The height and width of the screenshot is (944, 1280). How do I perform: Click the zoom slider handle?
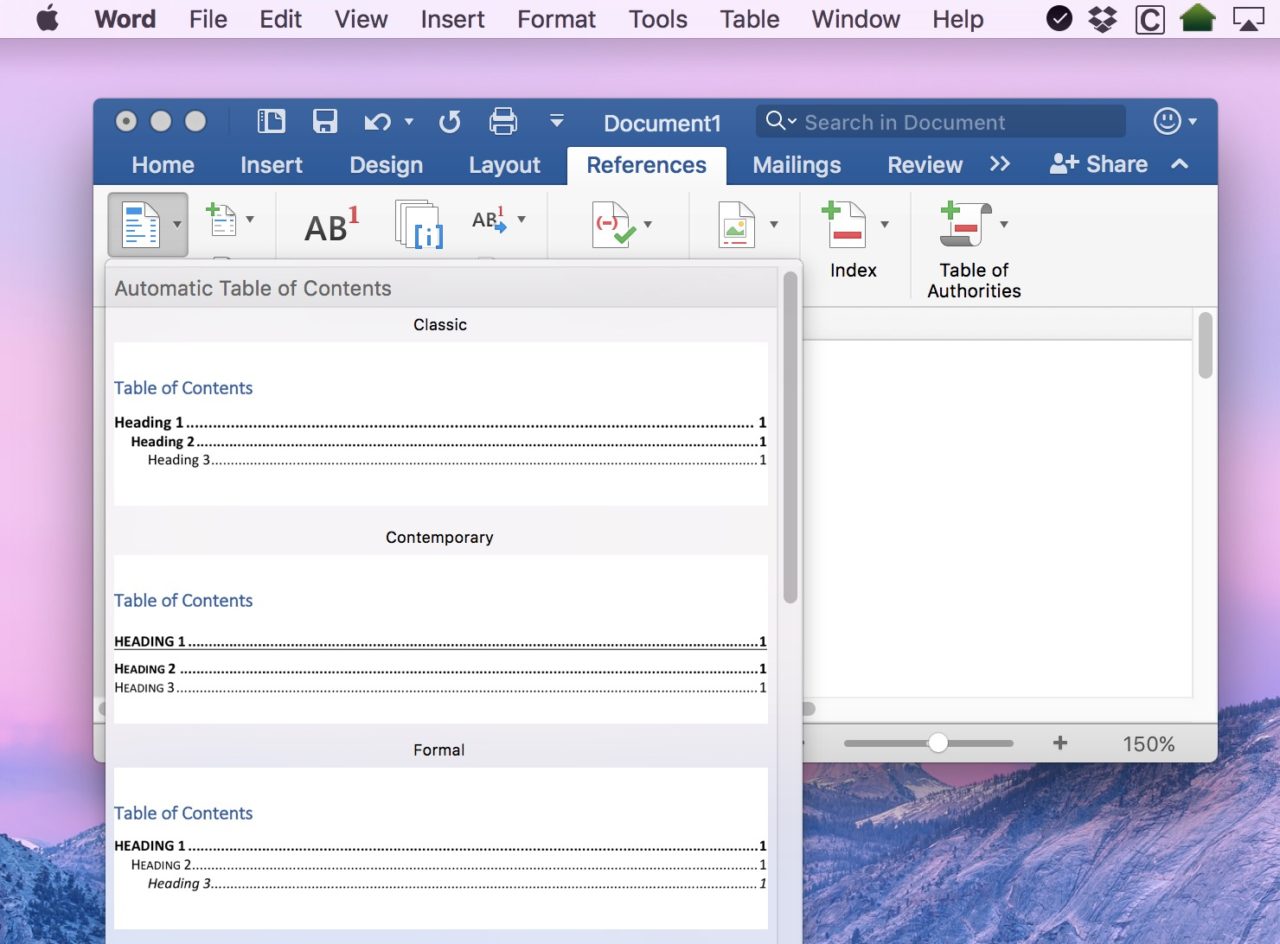point(938,743)
